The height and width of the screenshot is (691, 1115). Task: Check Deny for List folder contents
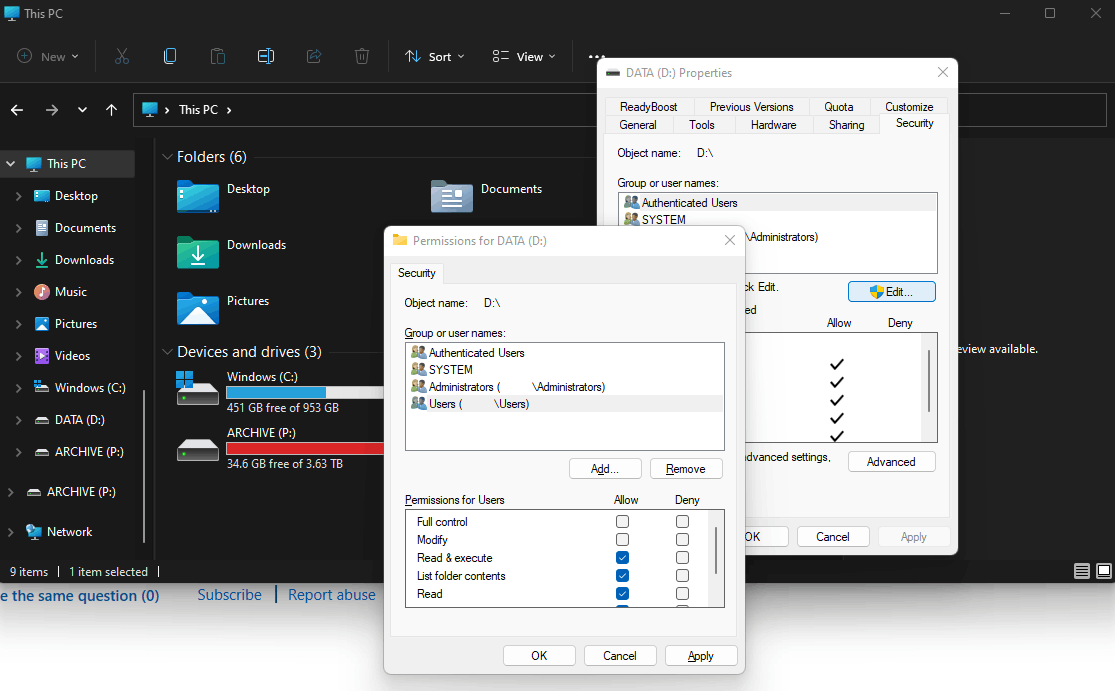click(682, 575)
